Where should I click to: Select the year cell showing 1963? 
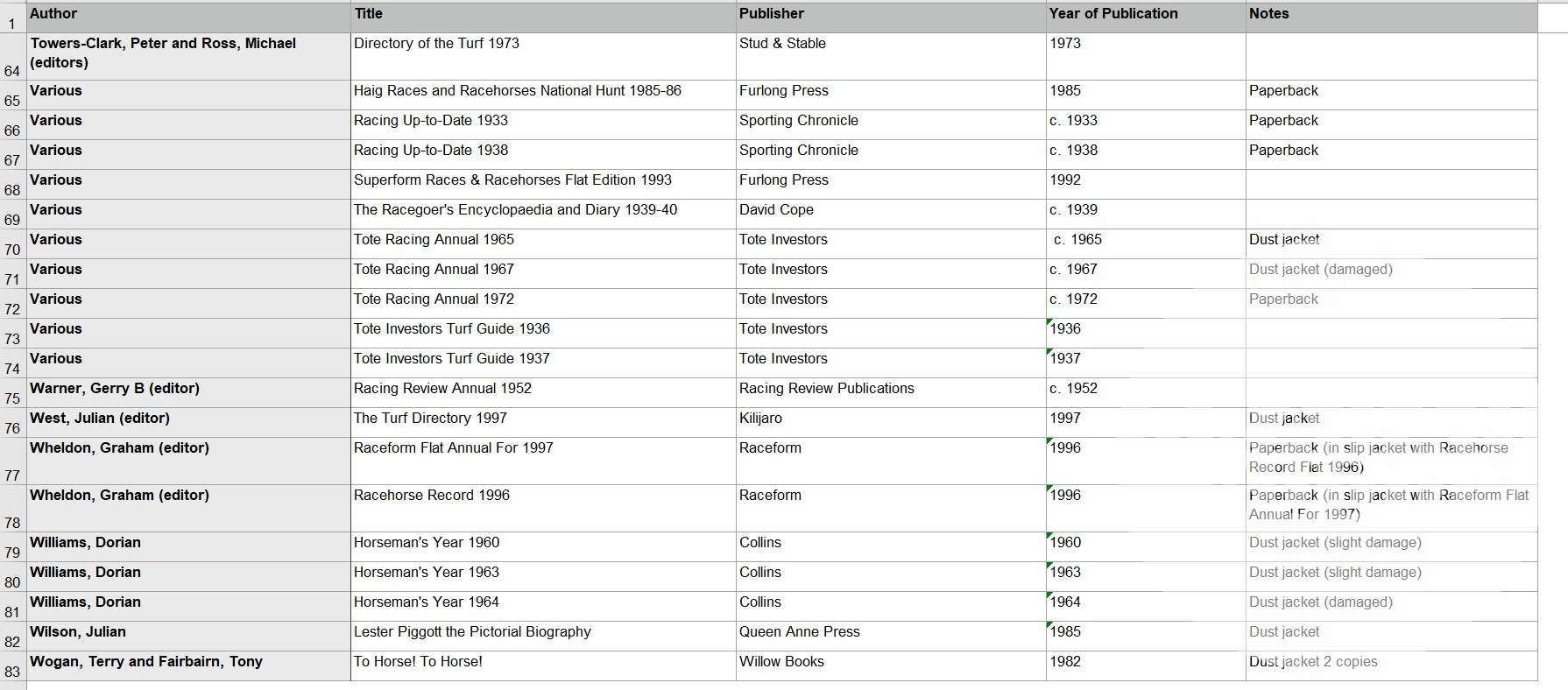(x=1146, y=577)
